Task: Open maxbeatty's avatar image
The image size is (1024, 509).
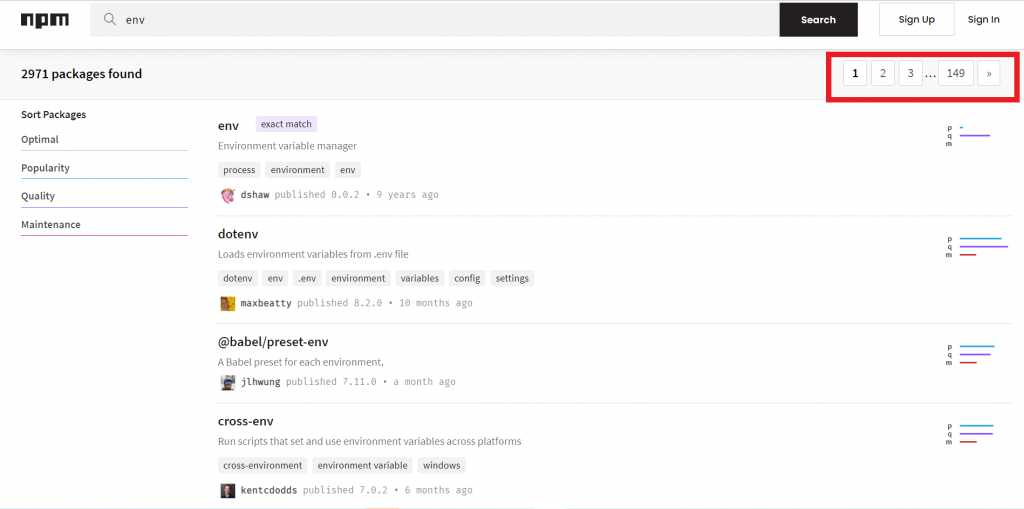Action: [x=228, y=303]
